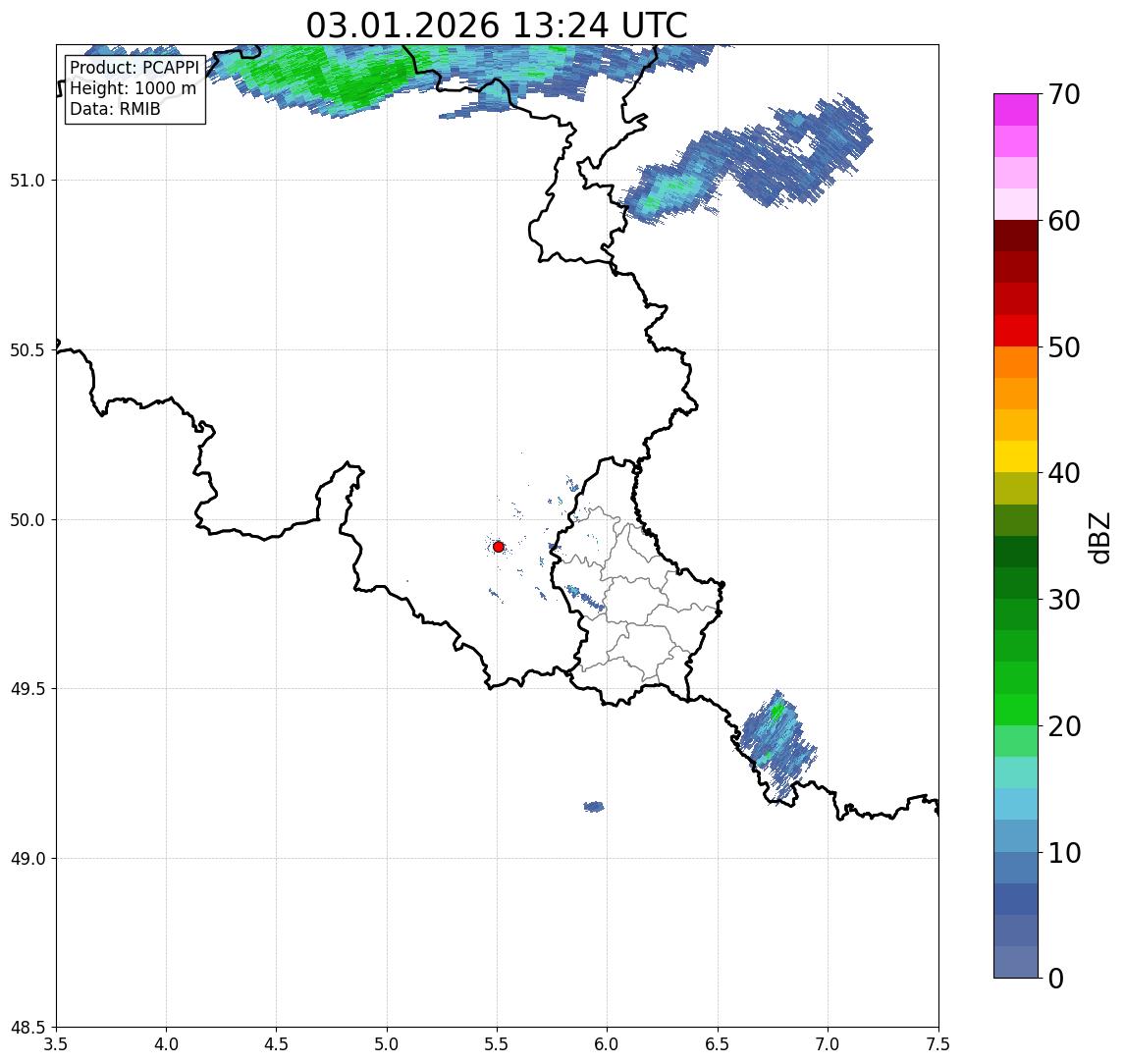Click the bright red colorbar swatch near 50
The width and height of the screenshot is (1124, 1064).
(x=1016, y=331)
